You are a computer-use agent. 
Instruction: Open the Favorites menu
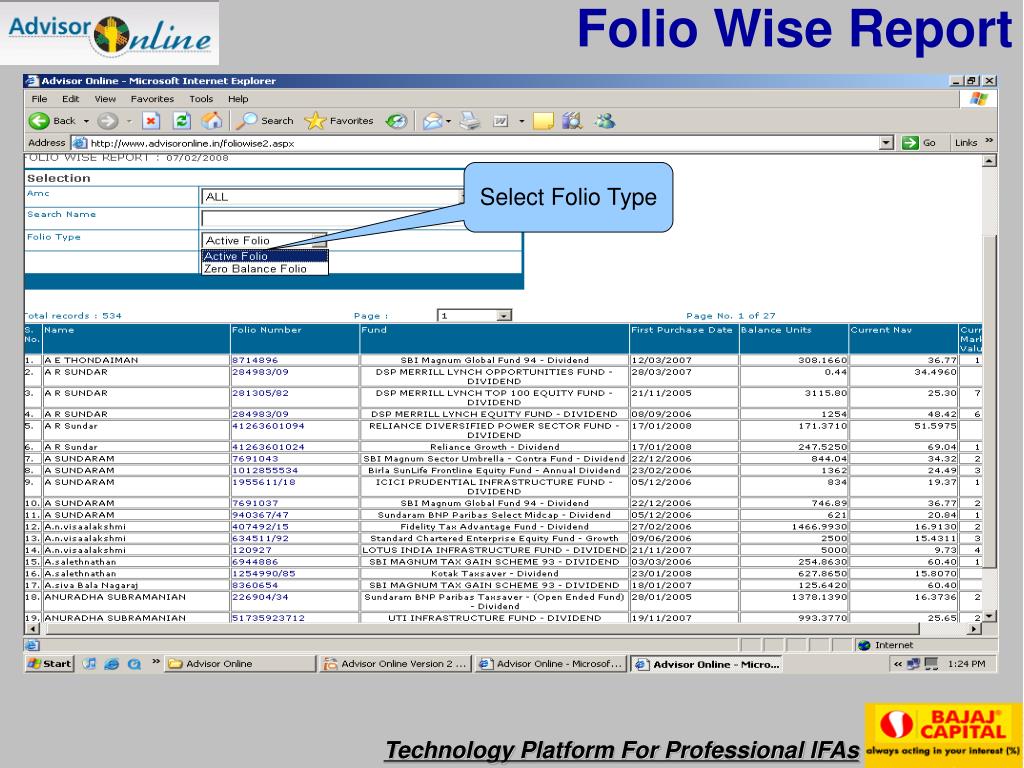[152, 99]
